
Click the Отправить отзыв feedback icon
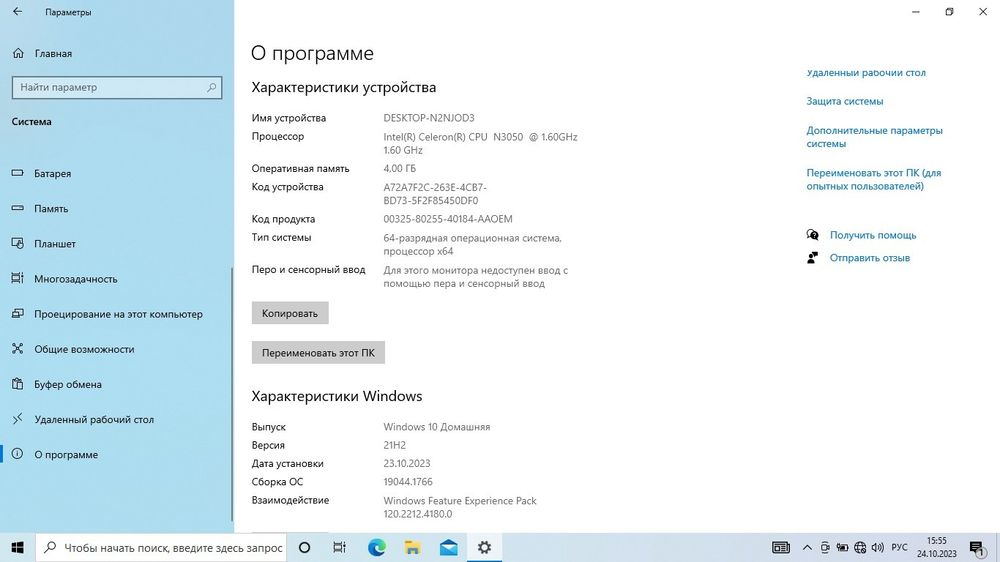[812, 258]
